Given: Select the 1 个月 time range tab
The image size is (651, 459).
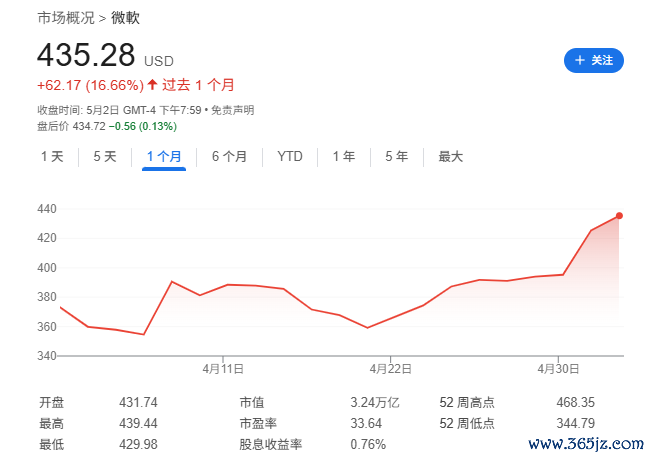Looking at the screenshot, I should (x=164, y=156).
